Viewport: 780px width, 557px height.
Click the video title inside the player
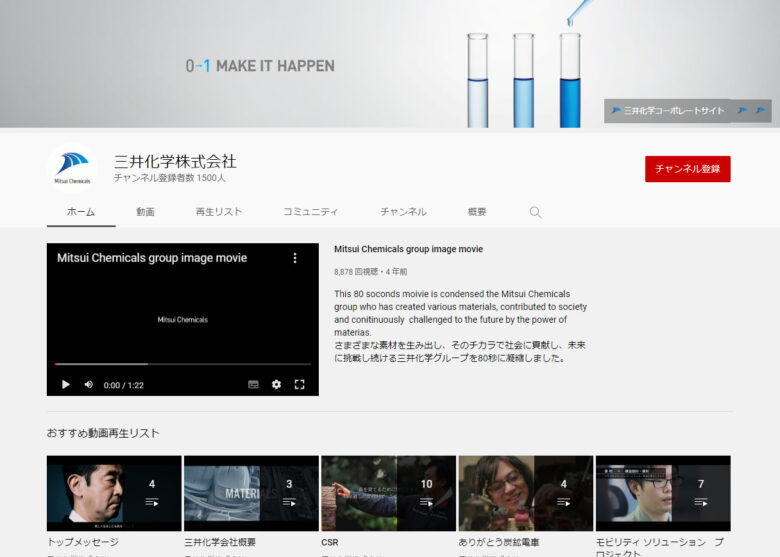[152, 258]
